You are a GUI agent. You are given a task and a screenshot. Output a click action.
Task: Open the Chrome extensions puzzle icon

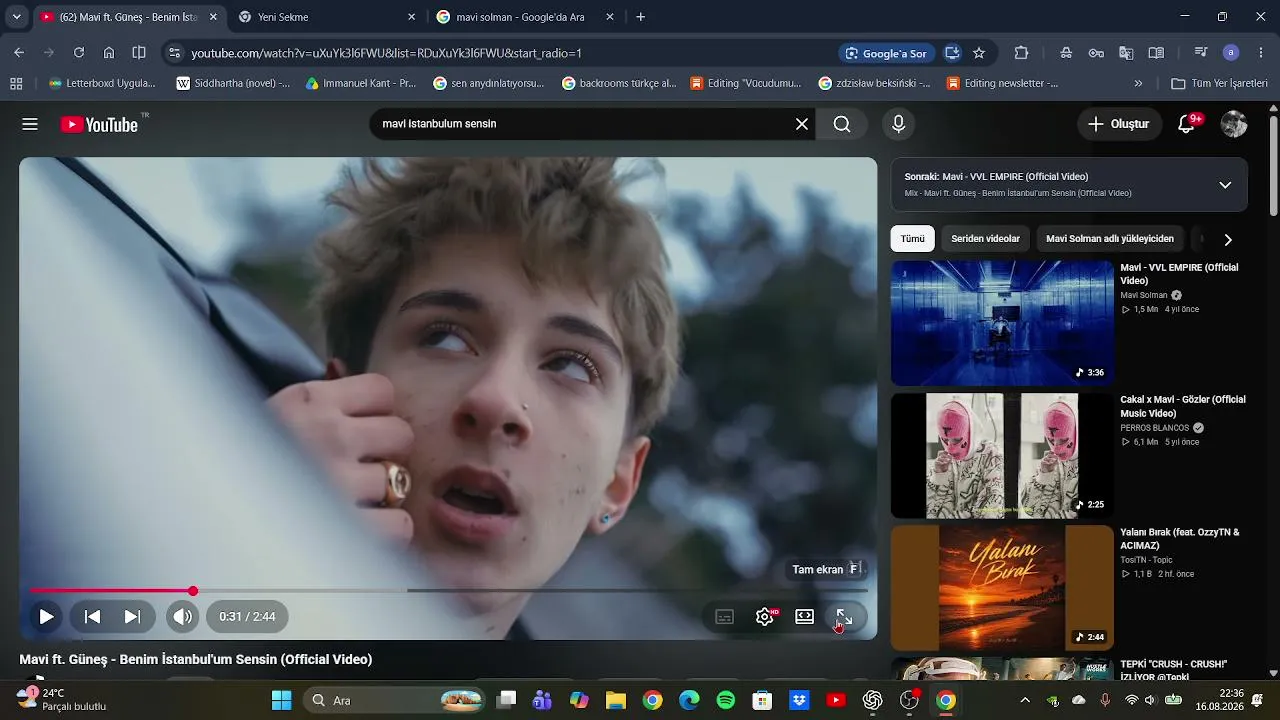coord(1021,53)
